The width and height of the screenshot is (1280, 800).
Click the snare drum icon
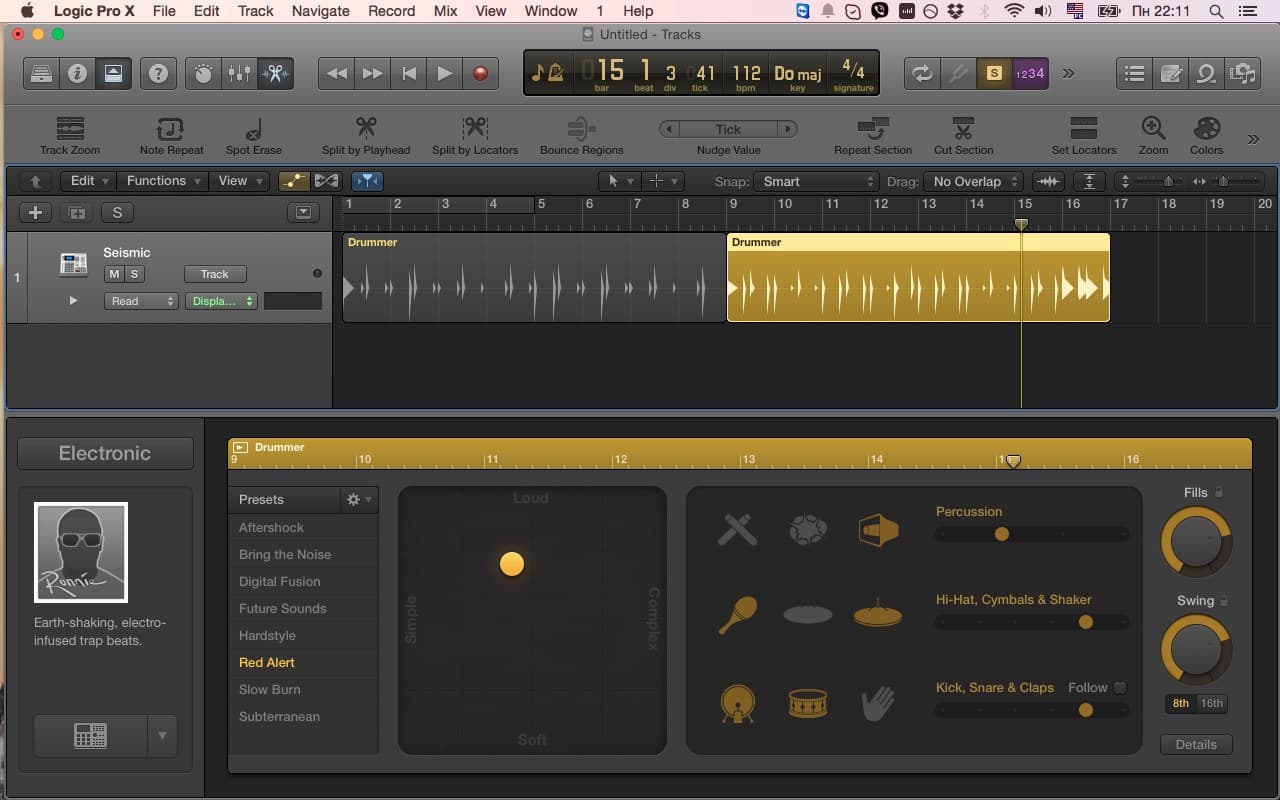pos(807,703)
